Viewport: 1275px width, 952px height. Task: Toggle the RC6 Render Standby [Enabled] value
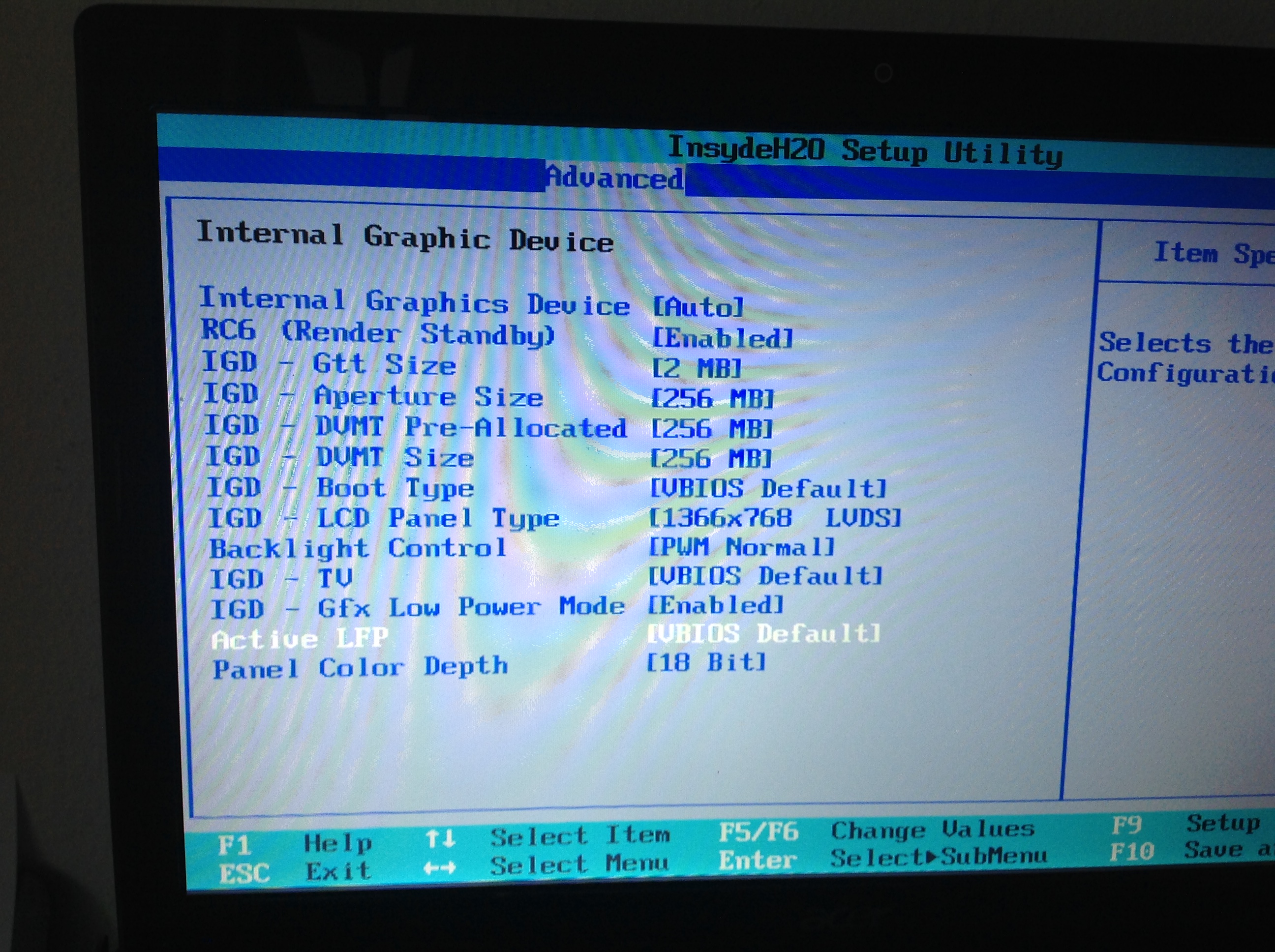[x=722, y=338]
